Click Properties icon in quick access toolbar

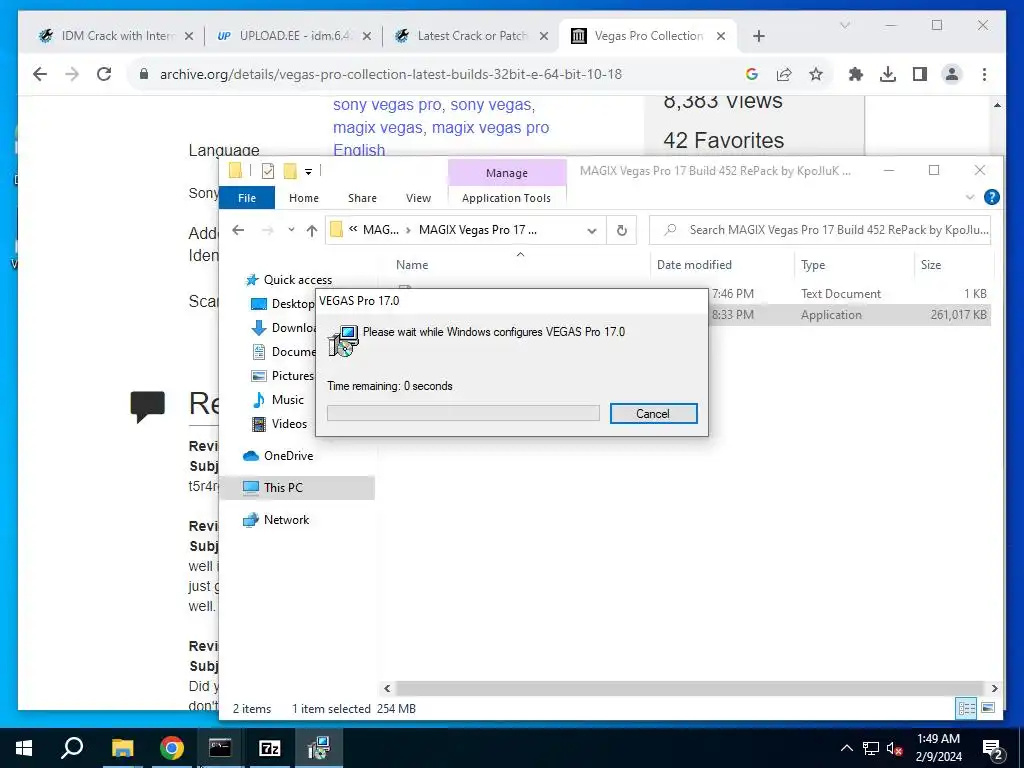click(268, 171)
